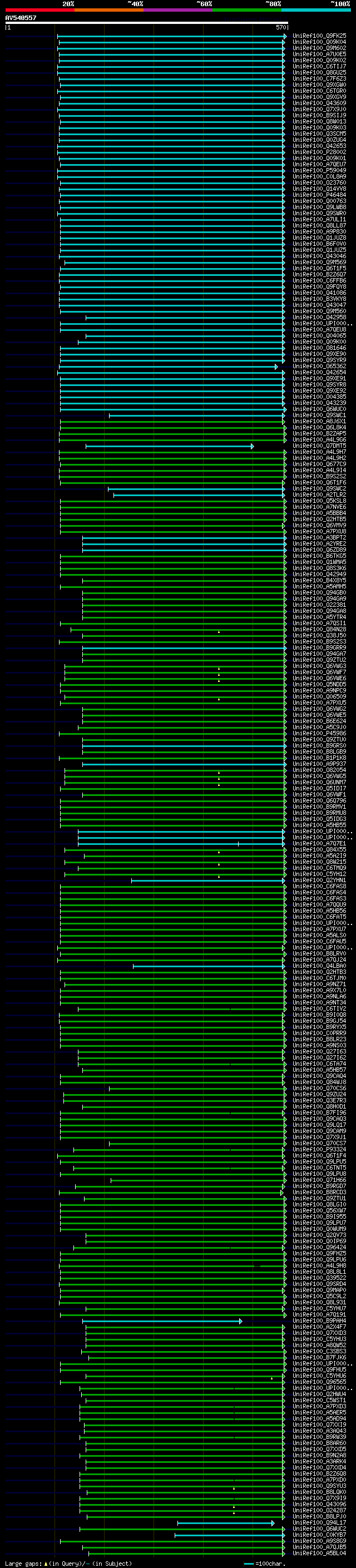Select hit label UniRef100_Q6Q796
Screen dimensions: 356x1568
click(x=319, y=800)
